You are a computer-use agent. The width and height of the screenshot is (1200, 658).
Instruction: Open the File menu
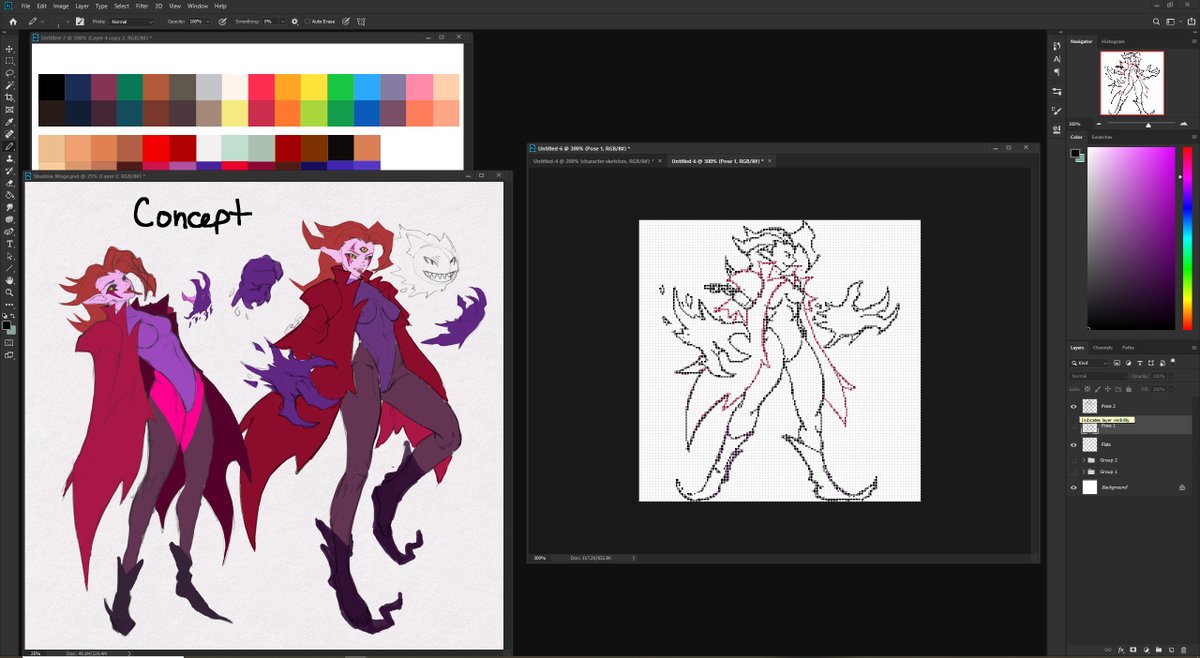click(x=25, y=6)
